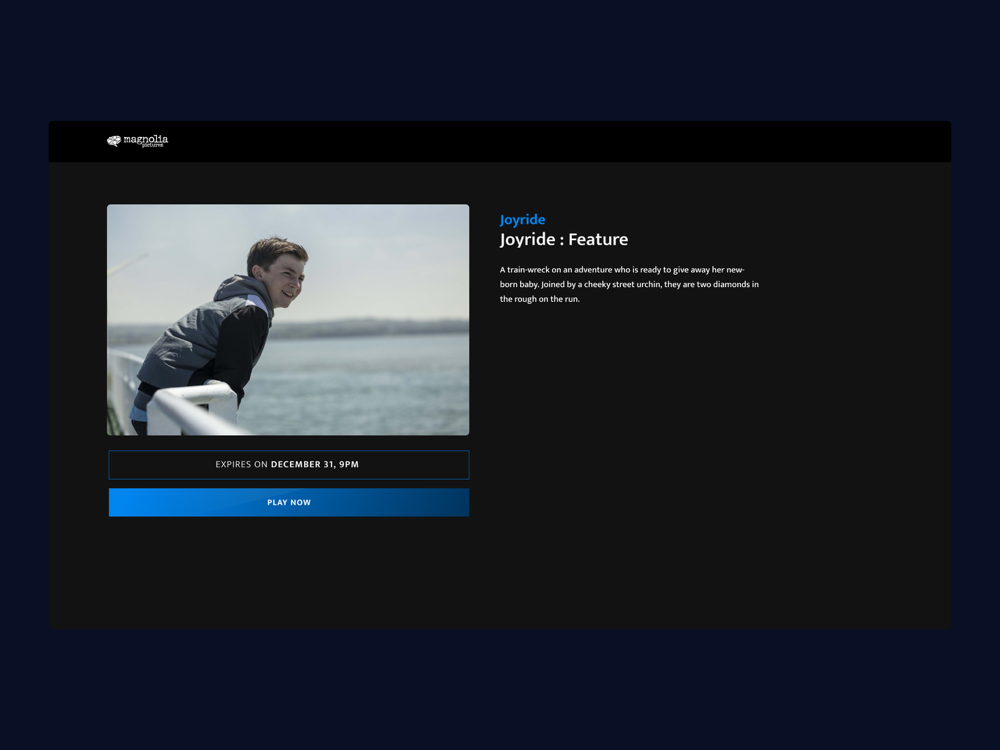Click the film synopsis paragraph
Viewport: 1000px width, 750px height.
tap(629, 284)
